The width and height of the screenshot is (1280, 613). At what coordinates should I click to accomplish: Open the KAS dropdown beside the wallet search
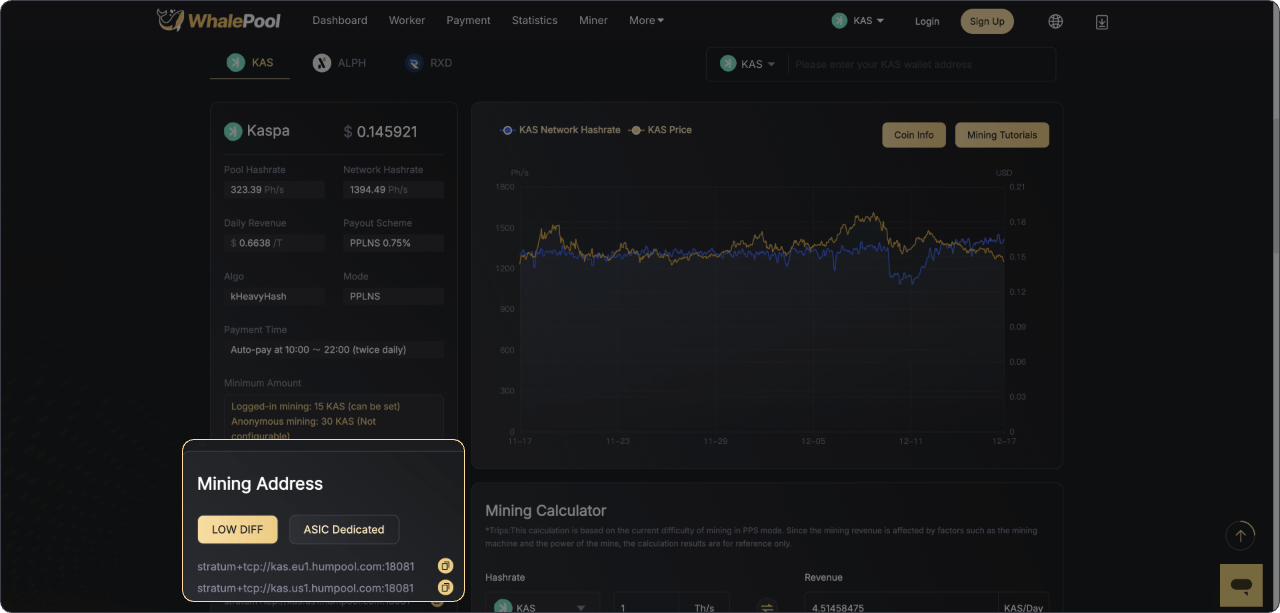[x=748, y=64]
